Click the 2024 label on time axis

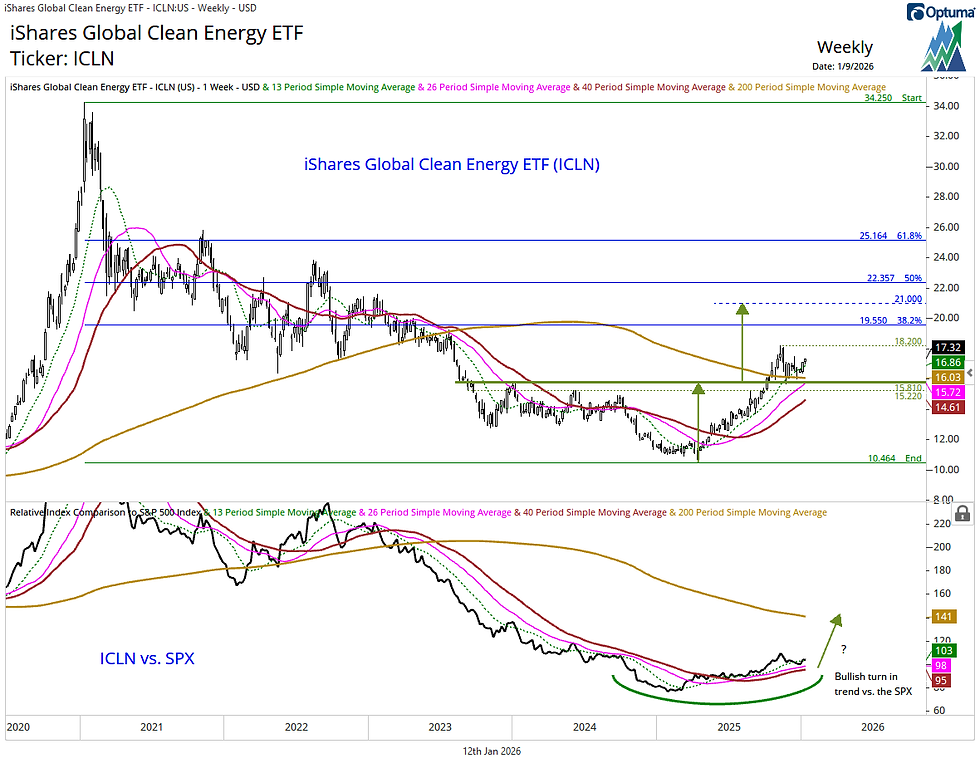[x=584, y=728]
